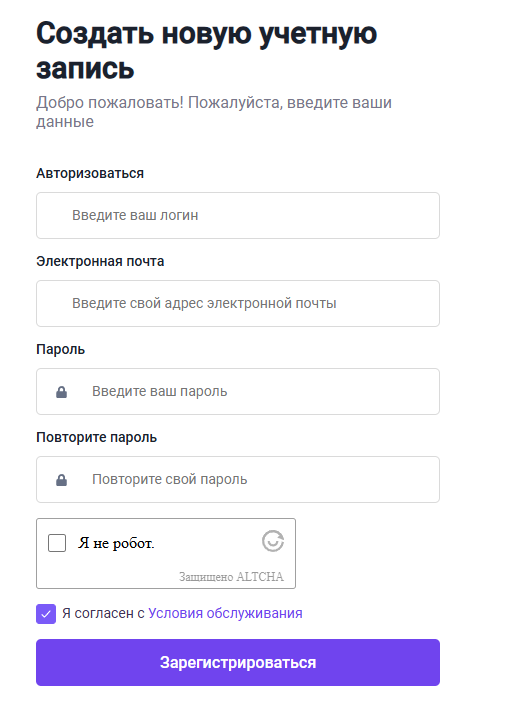Click the "Защищено ALTCHA" link
The height and width of the screenshot is (710, 512).
click(x=231, y=576)
